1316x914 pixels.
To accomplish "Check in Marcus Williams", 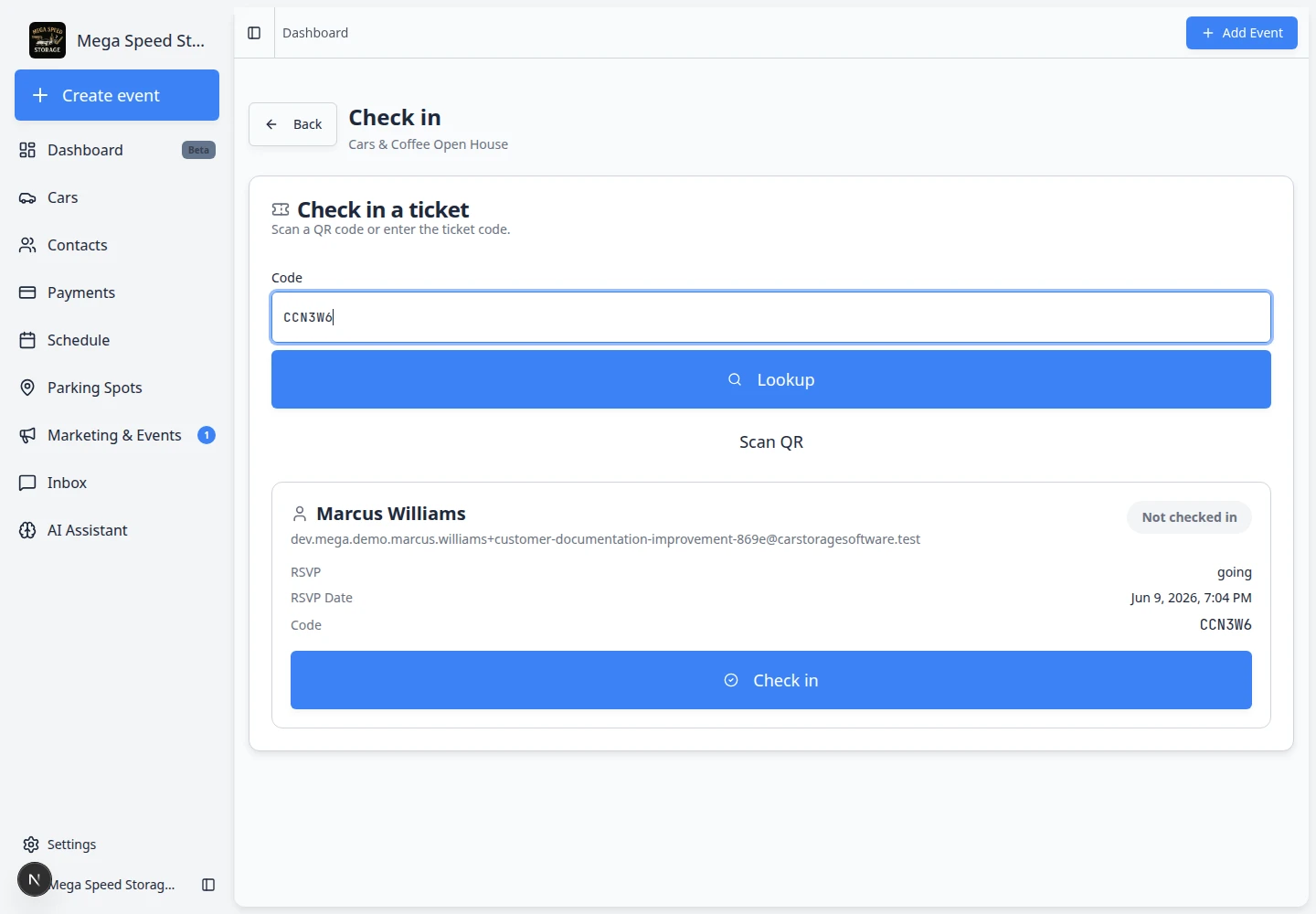I will click(x=771, y=680).
